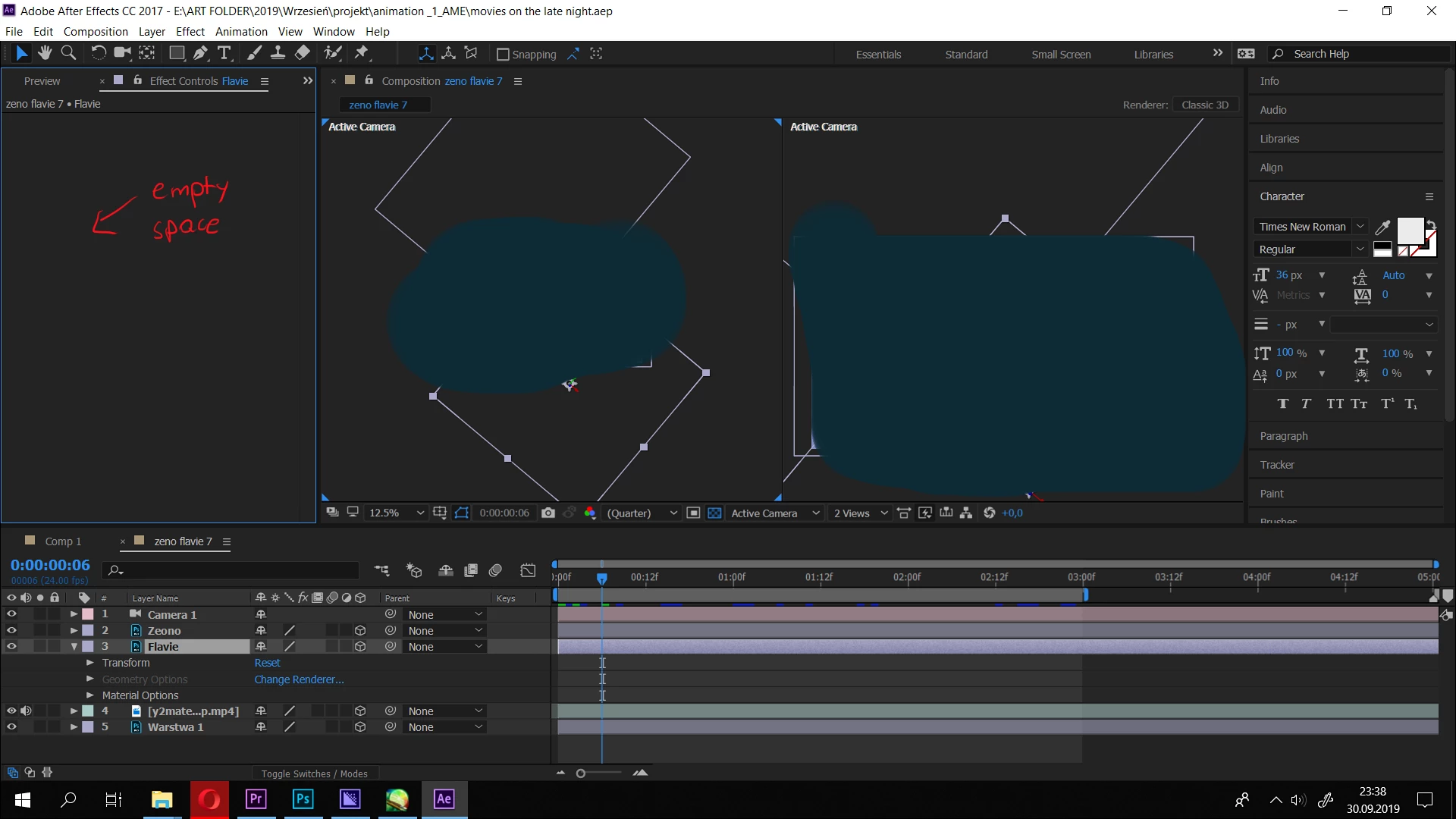Image resolution: width=1456 pixels, height=819 pixels.
Task: Select the Pen tool
Action: pos(200,53)
